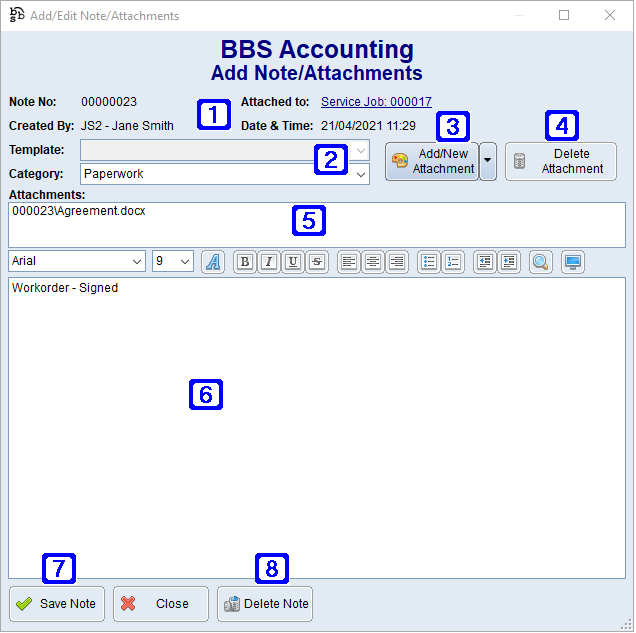The height and width of the screenshot is (633, 636).
Task: Open the Category dropdown showing Paperwork
Action: pyautogui.click(x=361, y=174)
